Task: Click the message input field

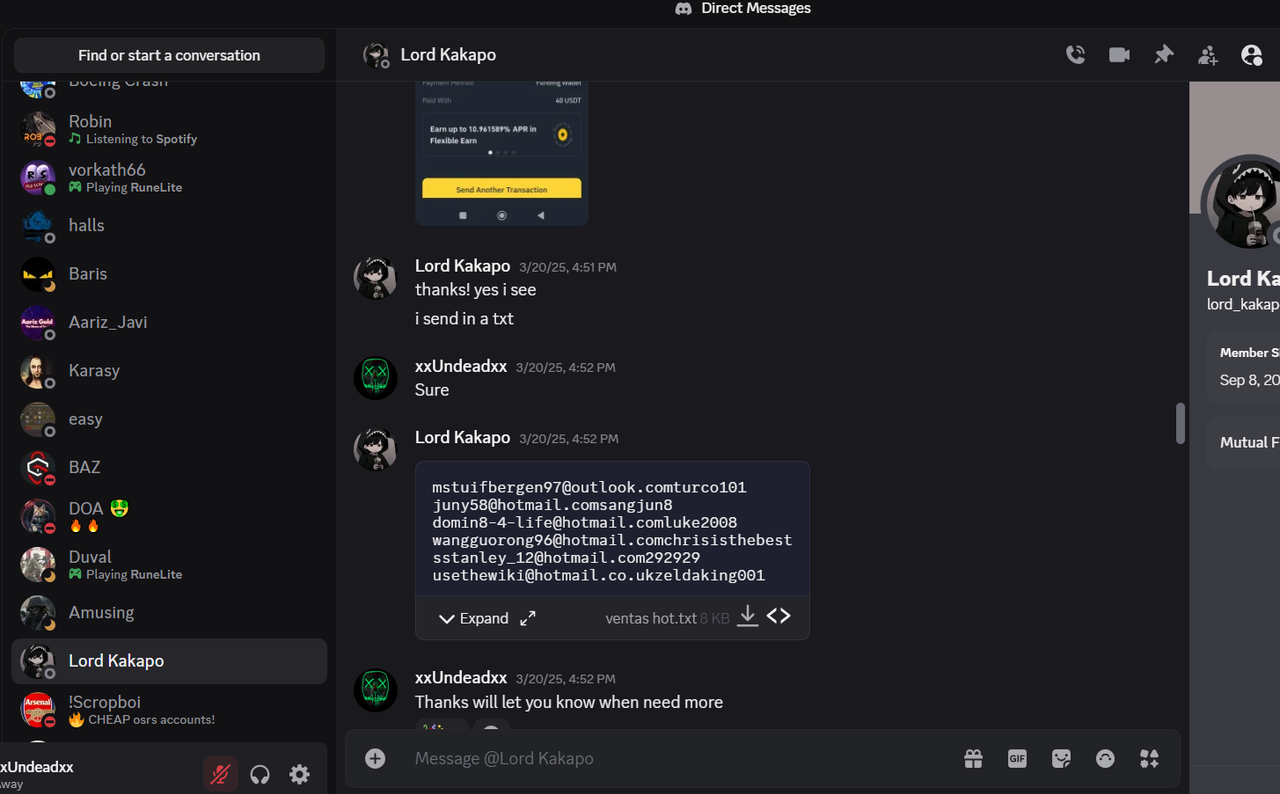Action: point(680,758)
